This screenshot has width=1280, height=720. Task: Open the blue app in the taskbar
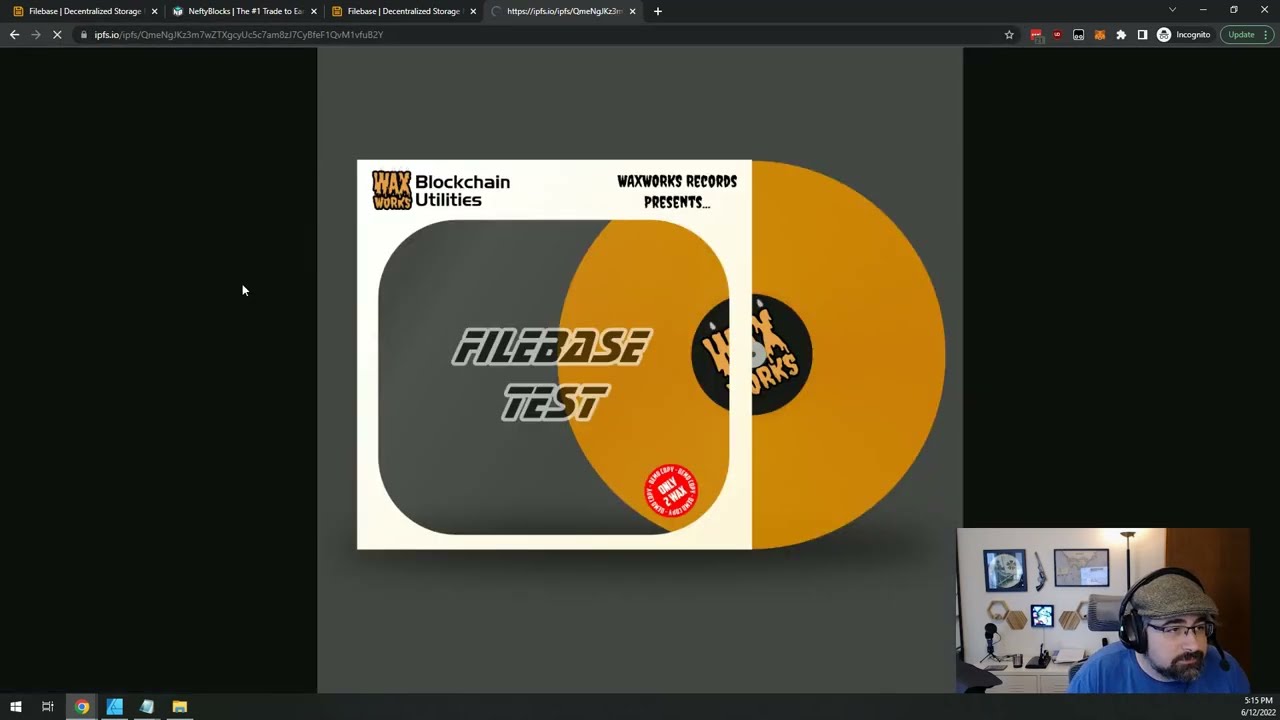click(115, 707)
